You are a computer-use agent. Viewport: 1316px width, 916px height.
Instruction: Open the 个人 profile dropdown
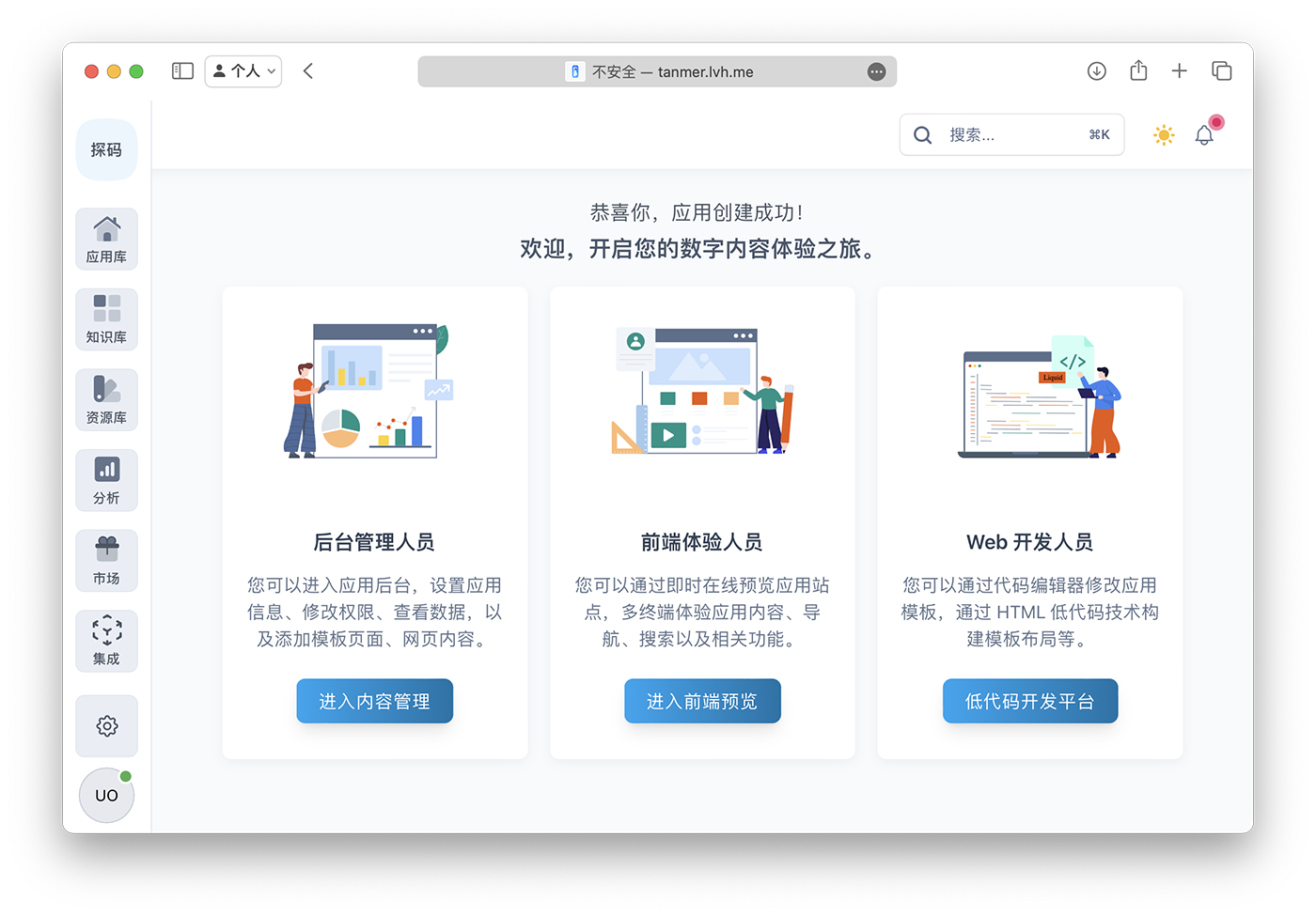tap(243, 71)
